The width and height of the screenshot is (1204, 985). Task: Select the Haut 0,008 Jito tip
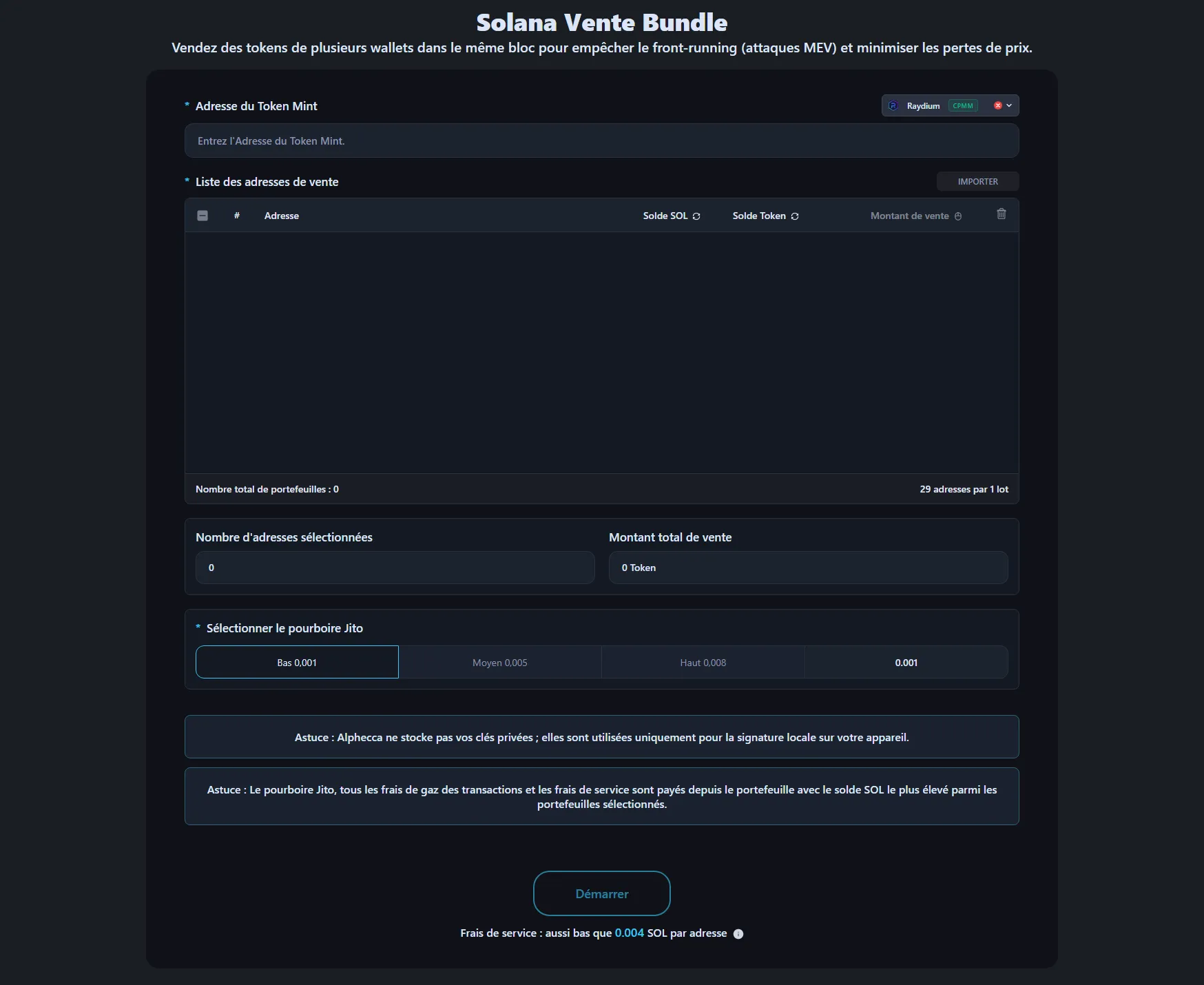point(703,662)
